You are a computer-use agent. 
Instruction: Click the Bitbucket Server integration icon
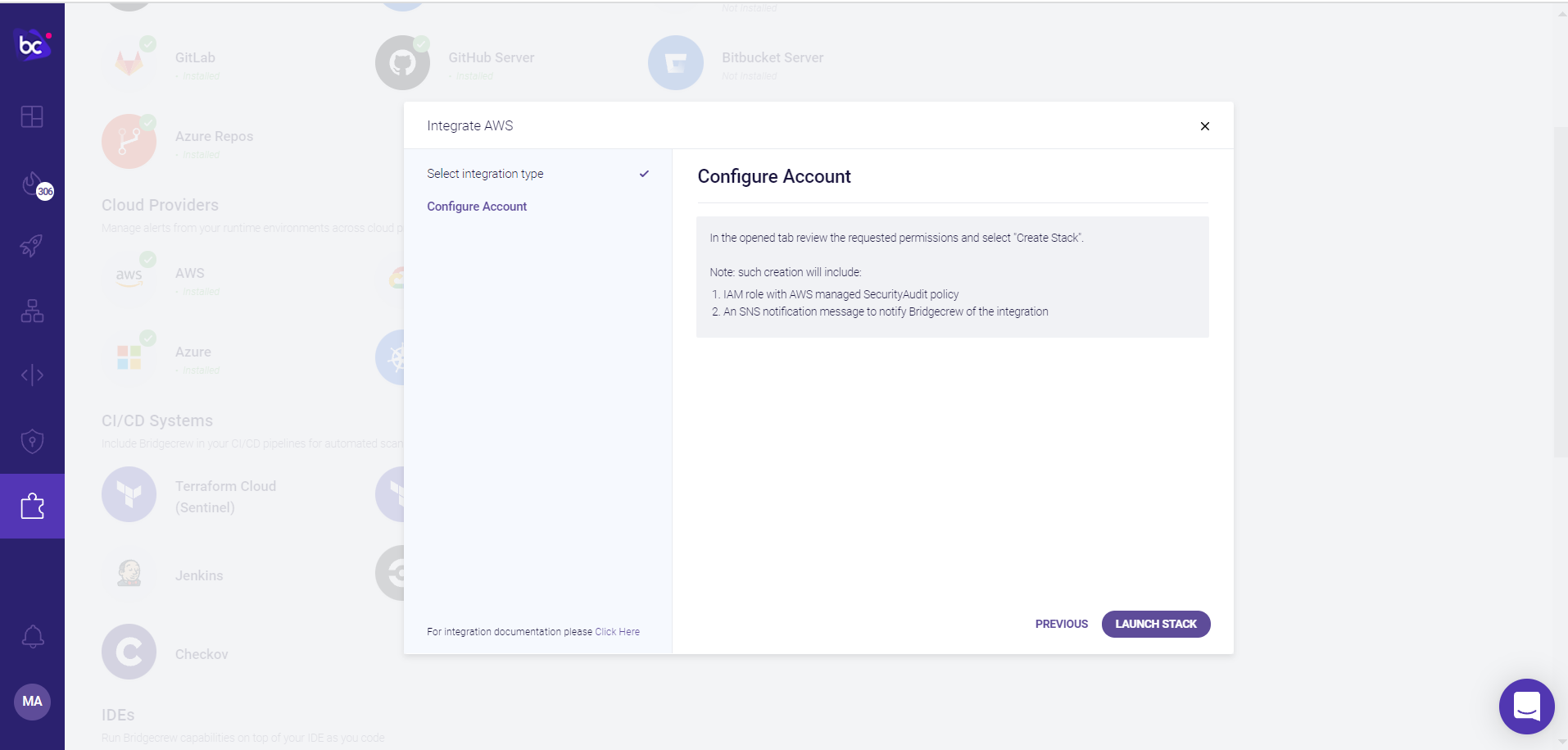(676, 62)
